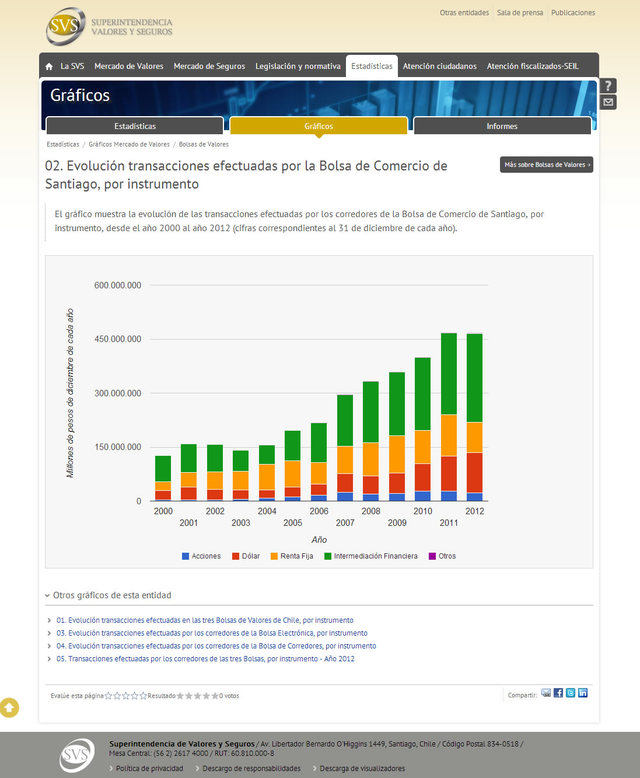Collapse 'Otros gráficos de esta entidad' section

108,595
